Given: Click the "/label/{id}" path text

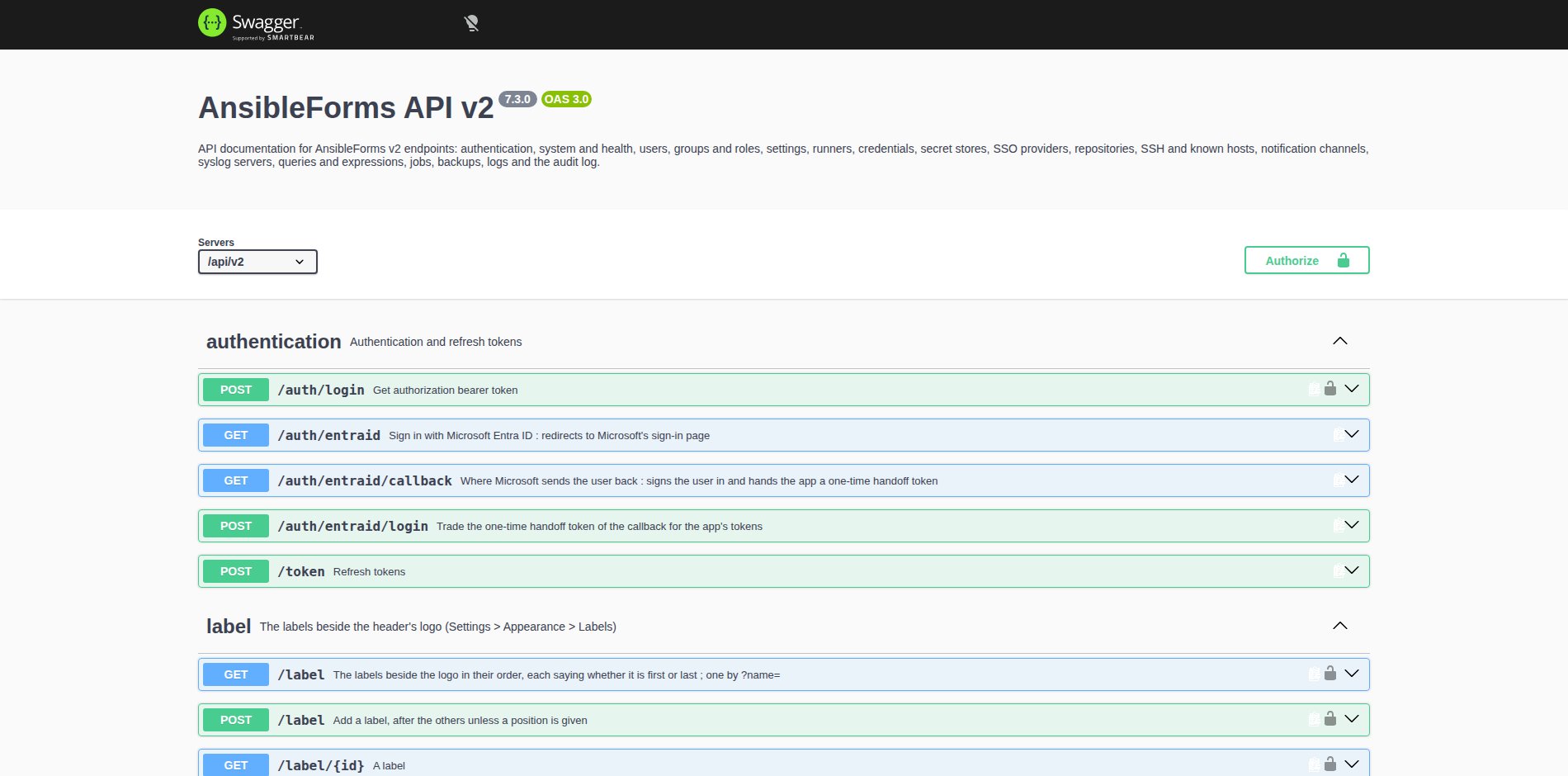Looking at the screenshot, I should 321,765.
